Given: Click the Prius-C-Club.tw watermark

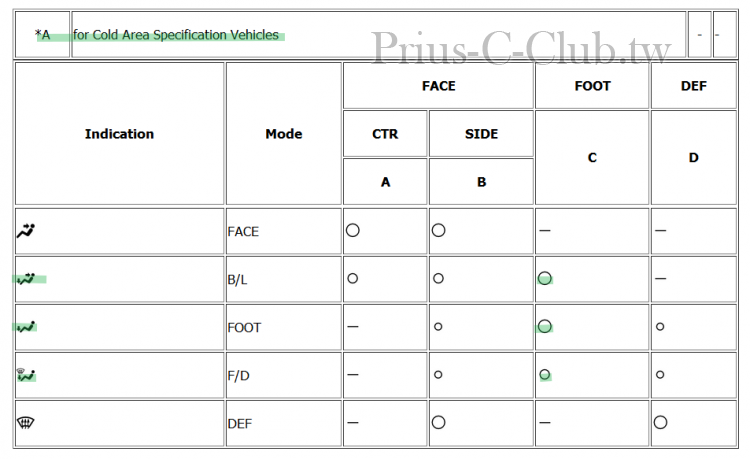Looking at the screenshot, I should (521, 47).
